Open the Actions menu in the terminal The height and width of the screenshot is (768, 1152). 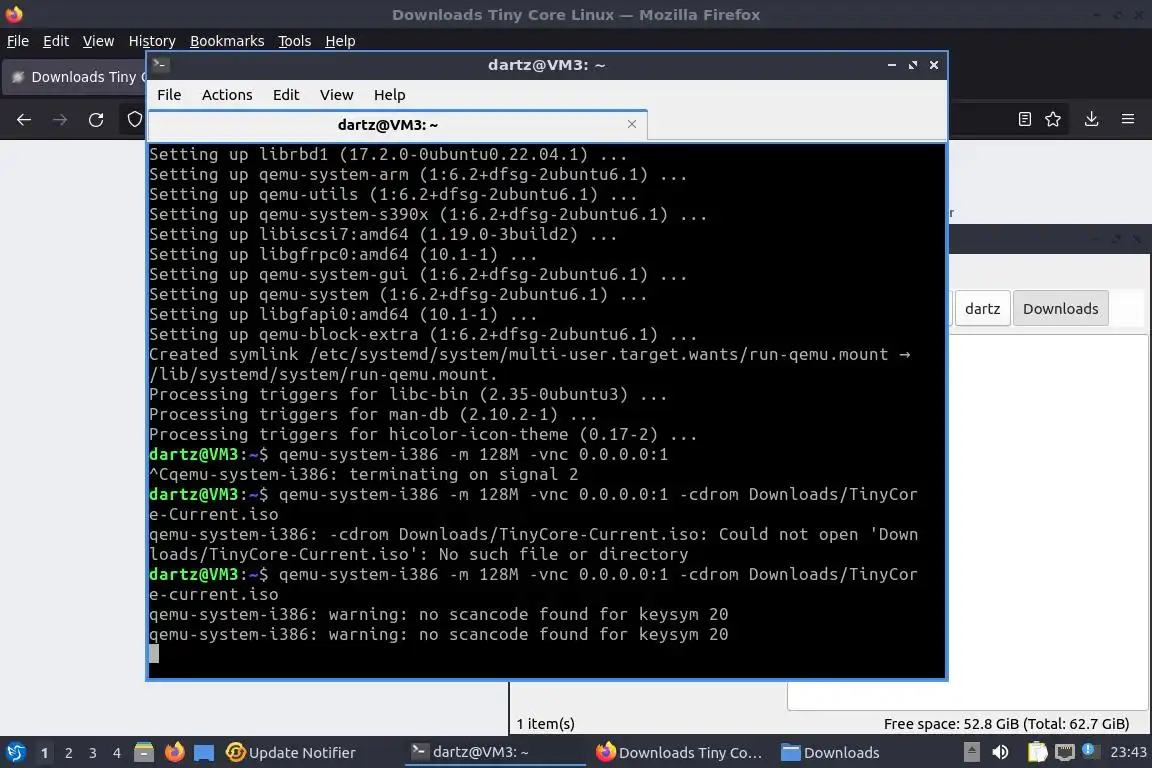[x=227, y=95]
